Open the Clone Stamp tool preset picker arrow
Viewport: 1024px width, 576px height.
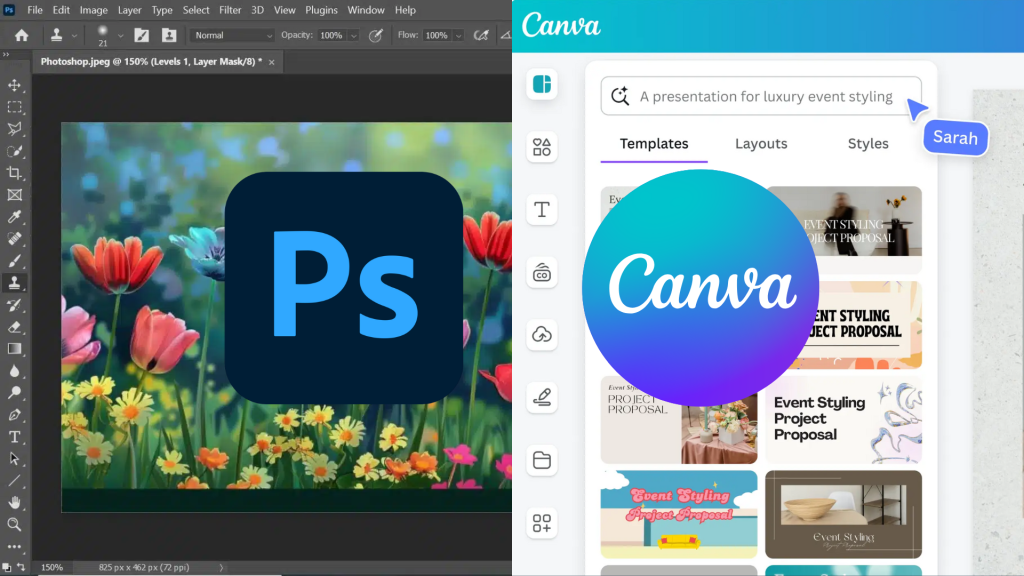74,36
